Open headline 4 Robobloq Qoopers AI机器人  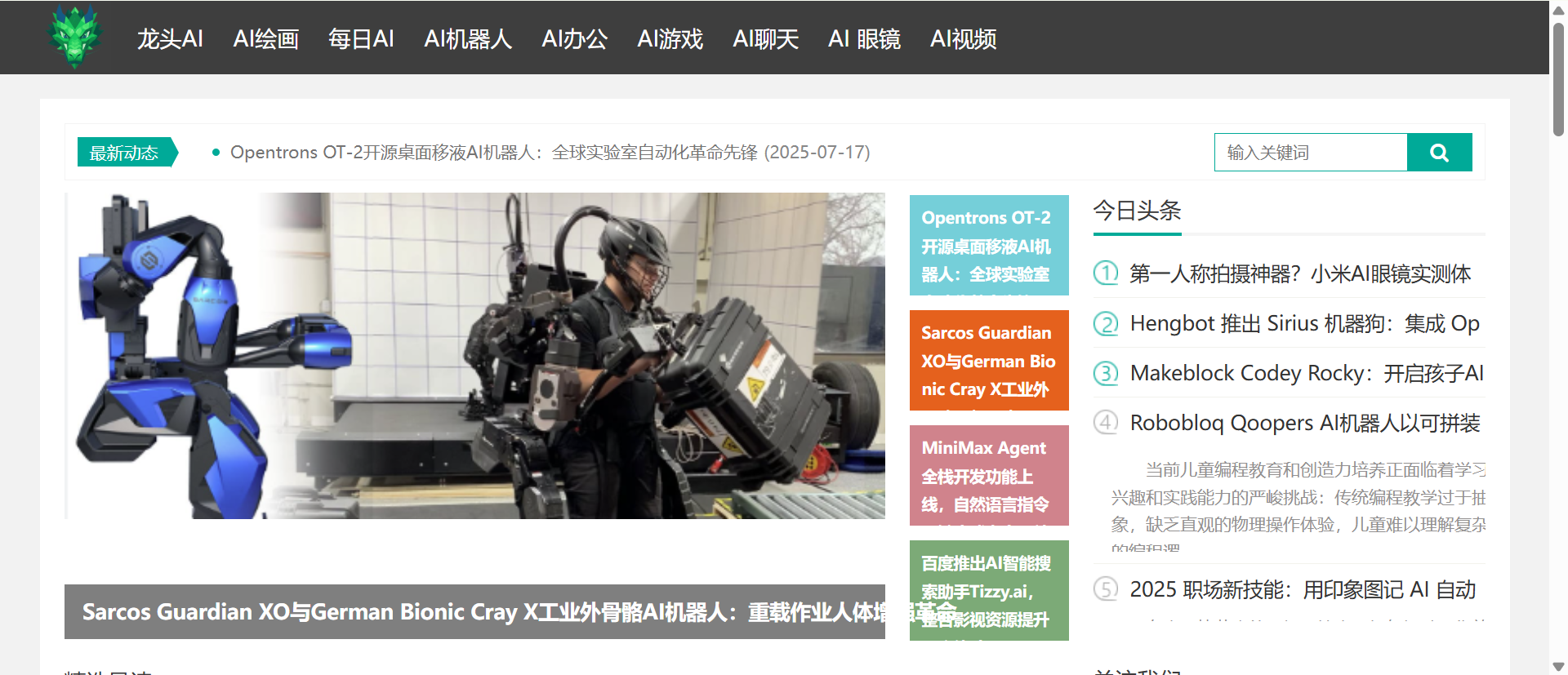click(1305, 423)
